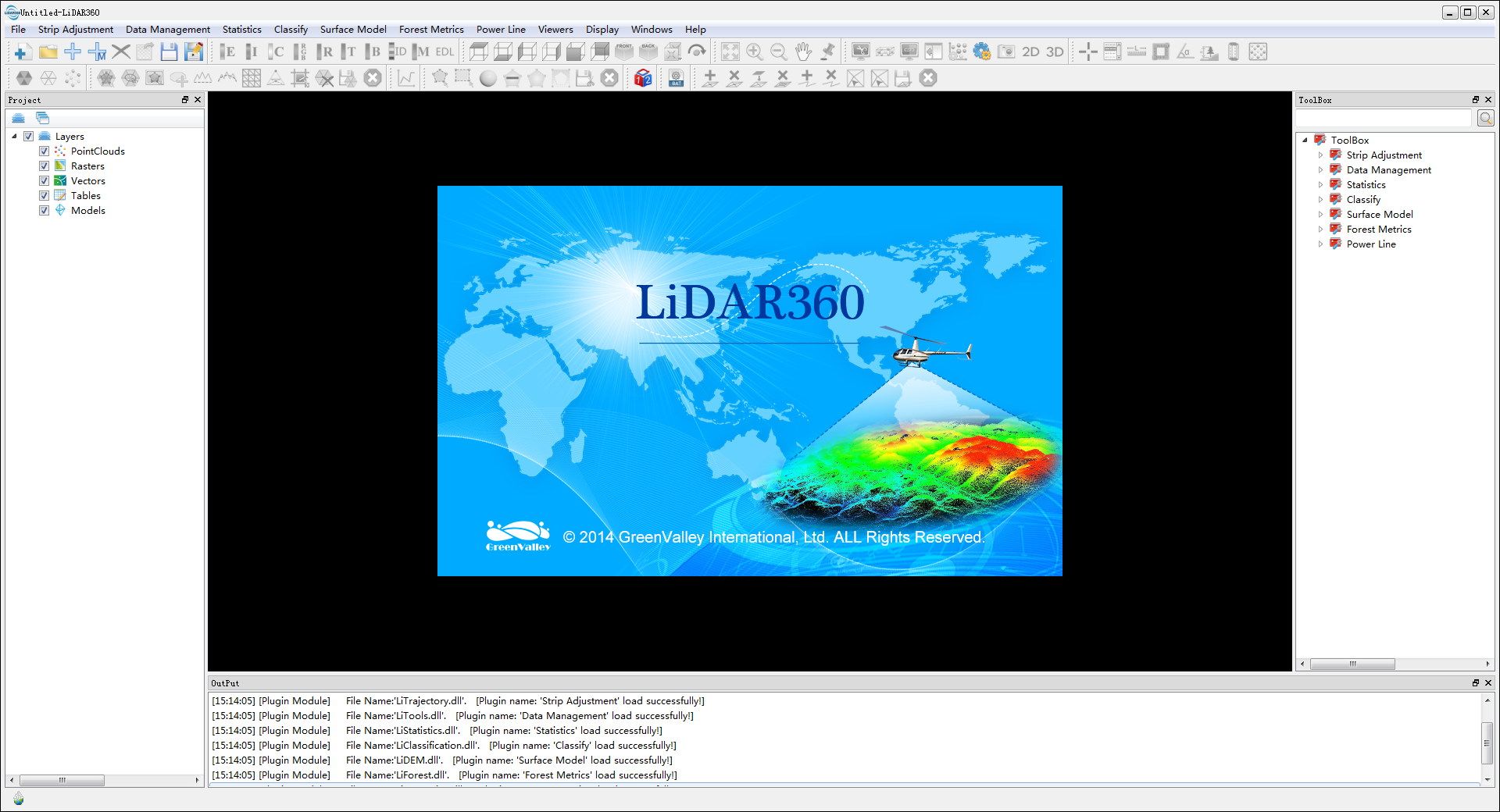The width and height of the screenshot is (1500, 812).
Task: Click the length ruler measurement icon
Action: (1137, 52)
